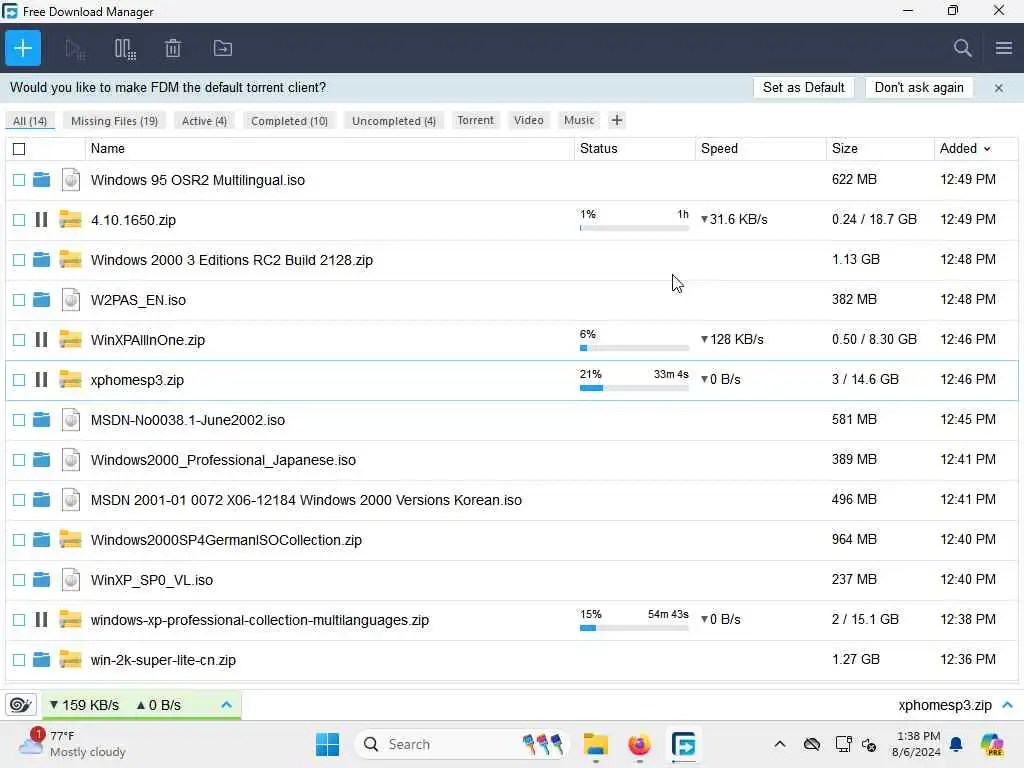Image resolution: width=1024 pixels, height=768 pixels.
Task: Open folder for MSDN 2001-01 Korean iso
Action: [41, 500]
